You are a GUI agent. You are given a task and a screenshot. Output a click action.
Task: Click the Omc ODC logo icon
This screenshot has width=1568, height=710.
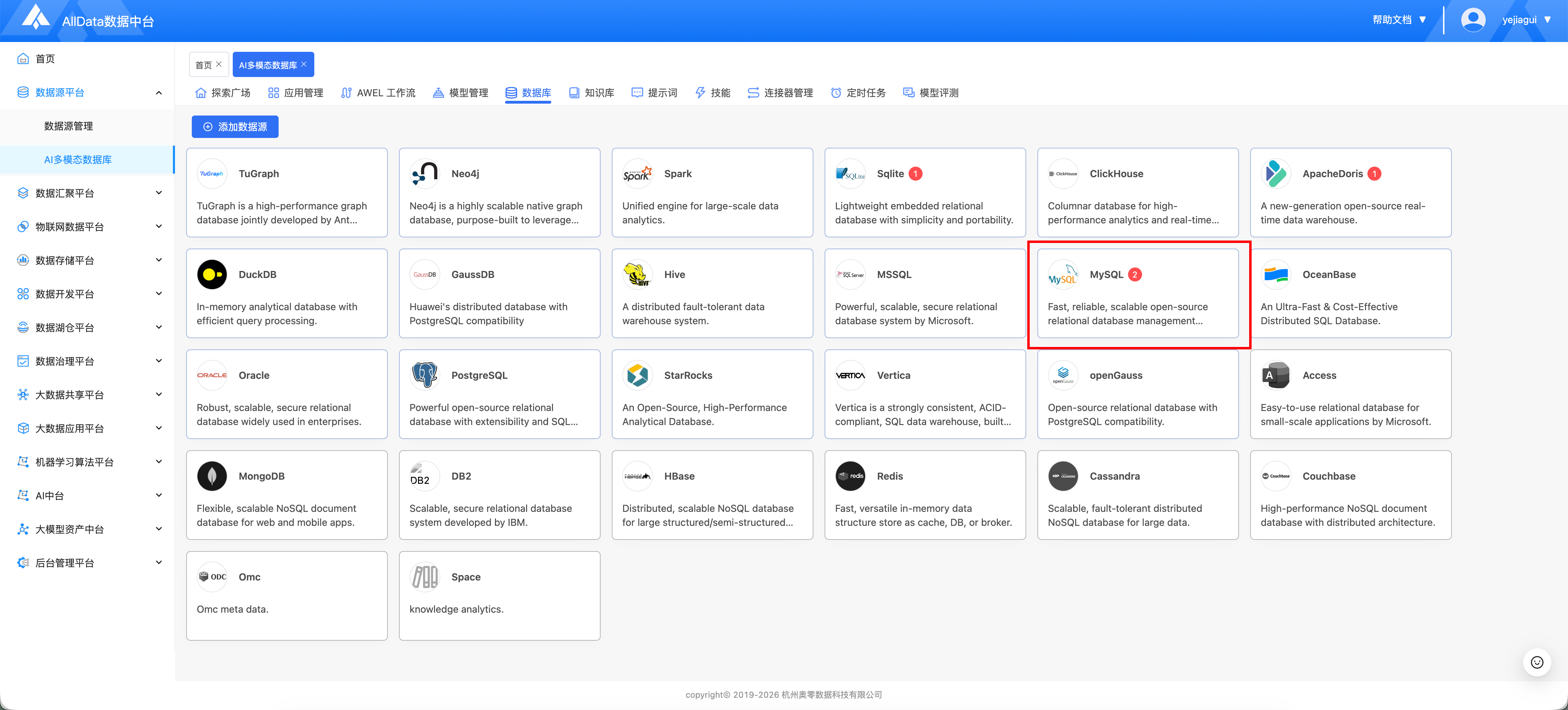(x=212, y=577)
